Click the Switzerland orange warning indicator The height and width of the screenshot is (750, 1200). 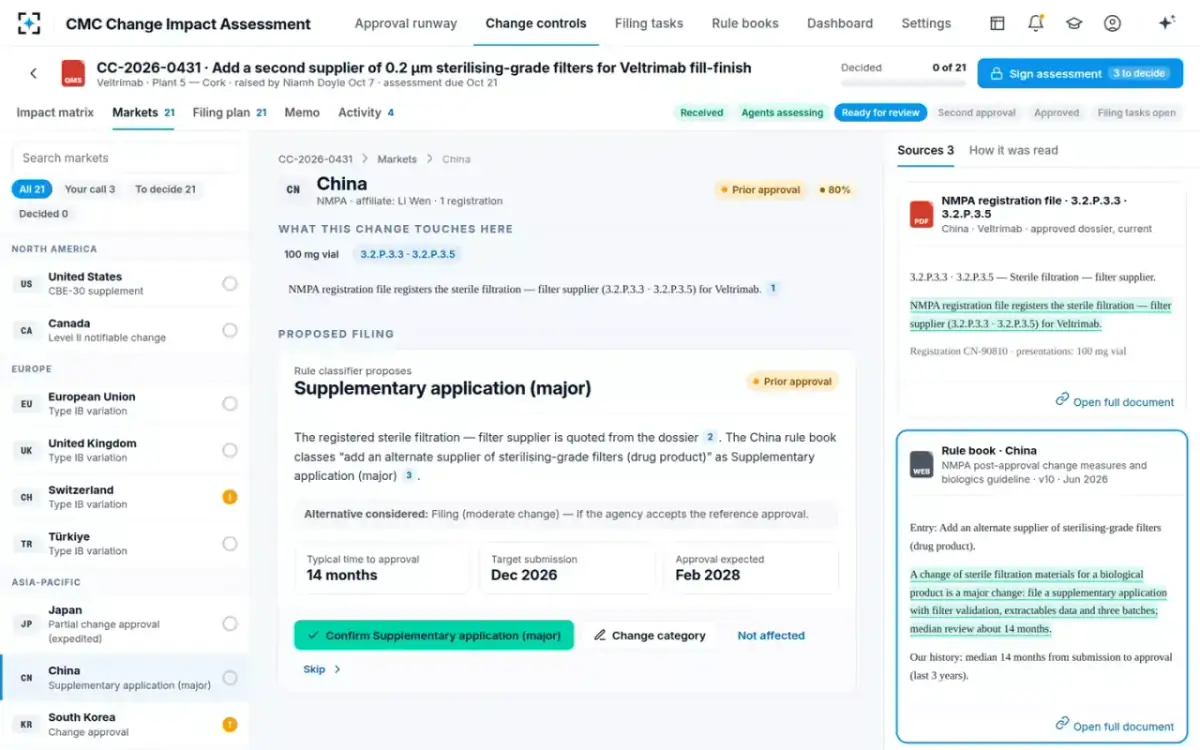(230, 497)
